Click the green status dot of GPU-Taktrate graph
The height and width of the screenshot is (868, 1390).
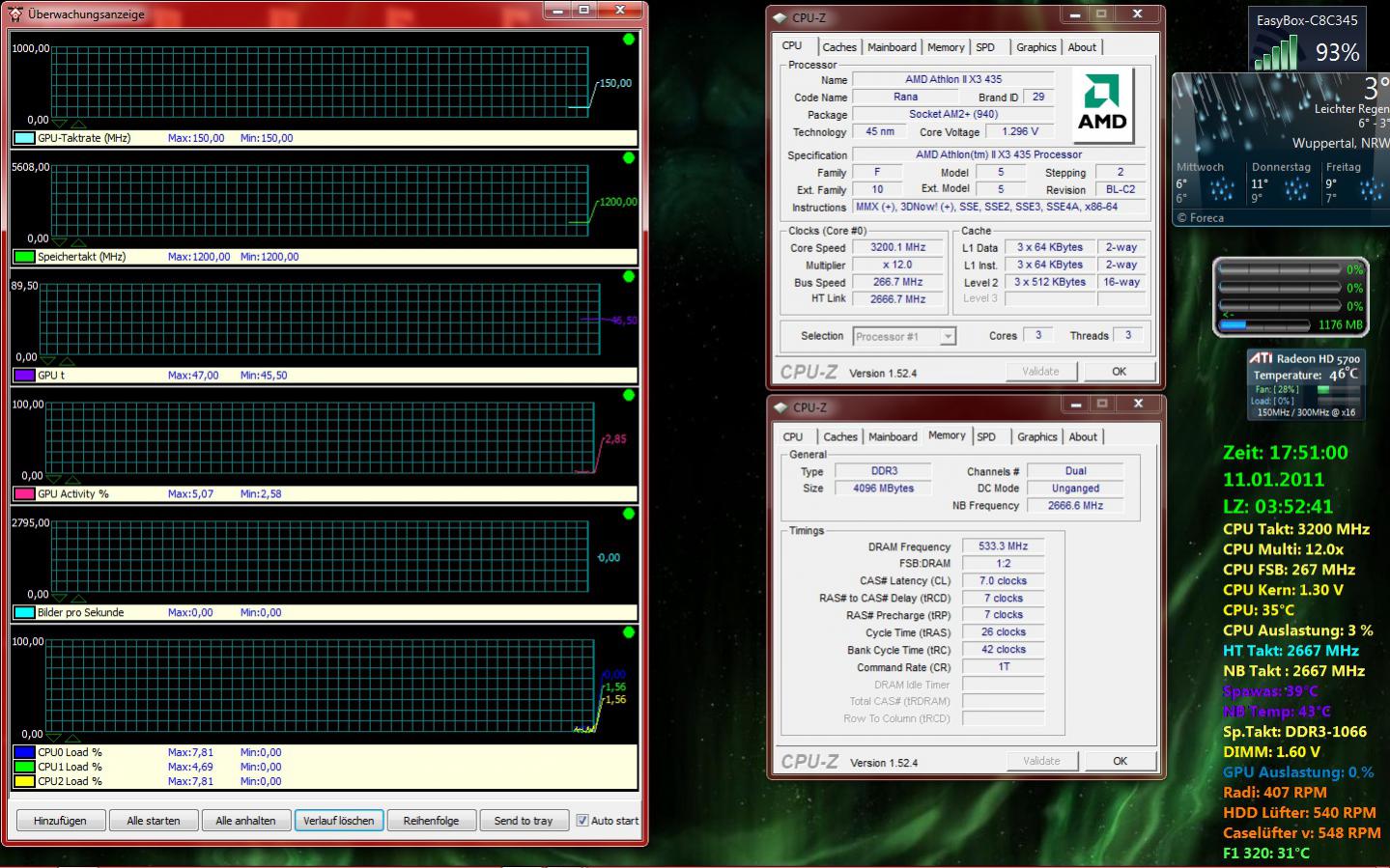[x=629, y=40]
